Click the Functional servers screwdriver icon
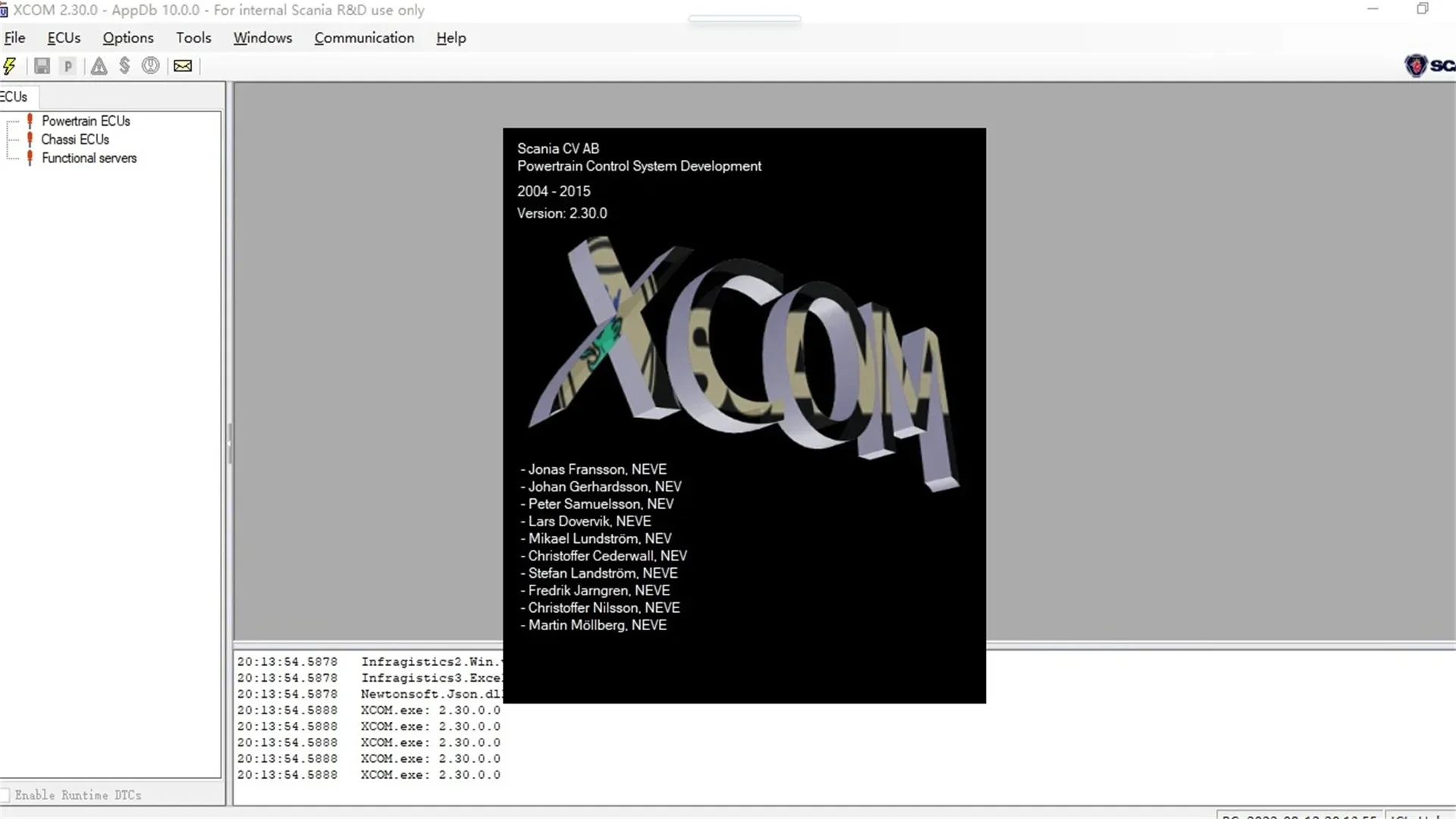The image size is (1456, 819). (x=30, y=158)
